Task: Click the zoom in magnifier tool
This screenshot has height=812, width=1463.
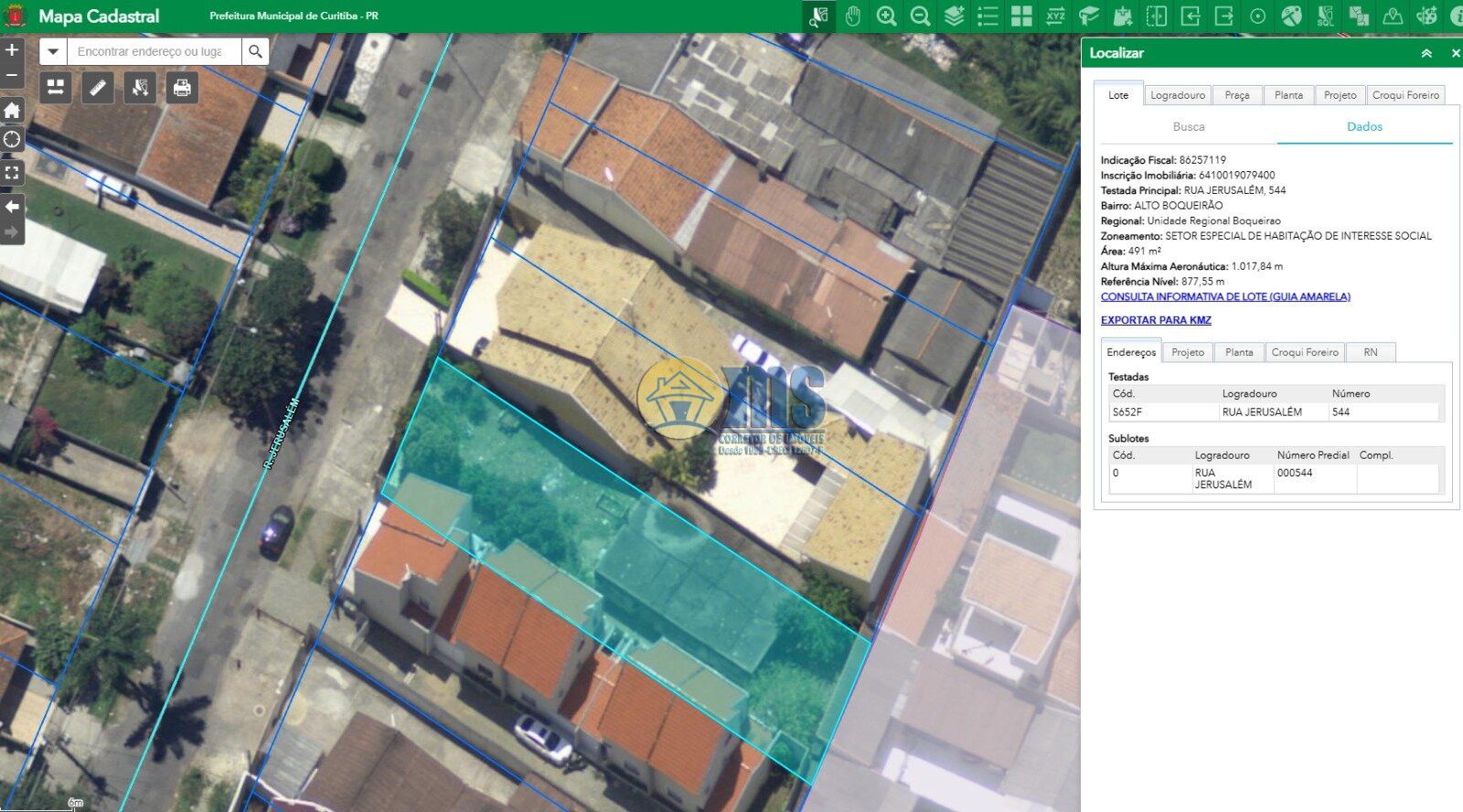Action: (886, 16)
